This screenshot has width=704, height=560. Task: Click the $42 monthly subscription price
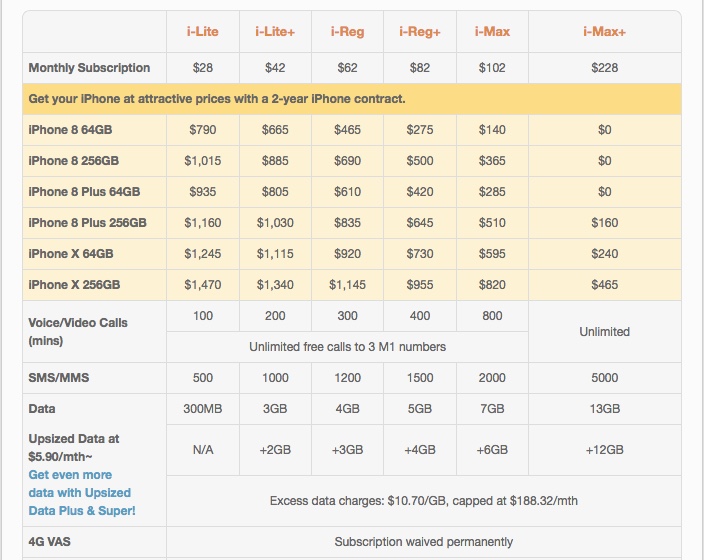point(275,68)
